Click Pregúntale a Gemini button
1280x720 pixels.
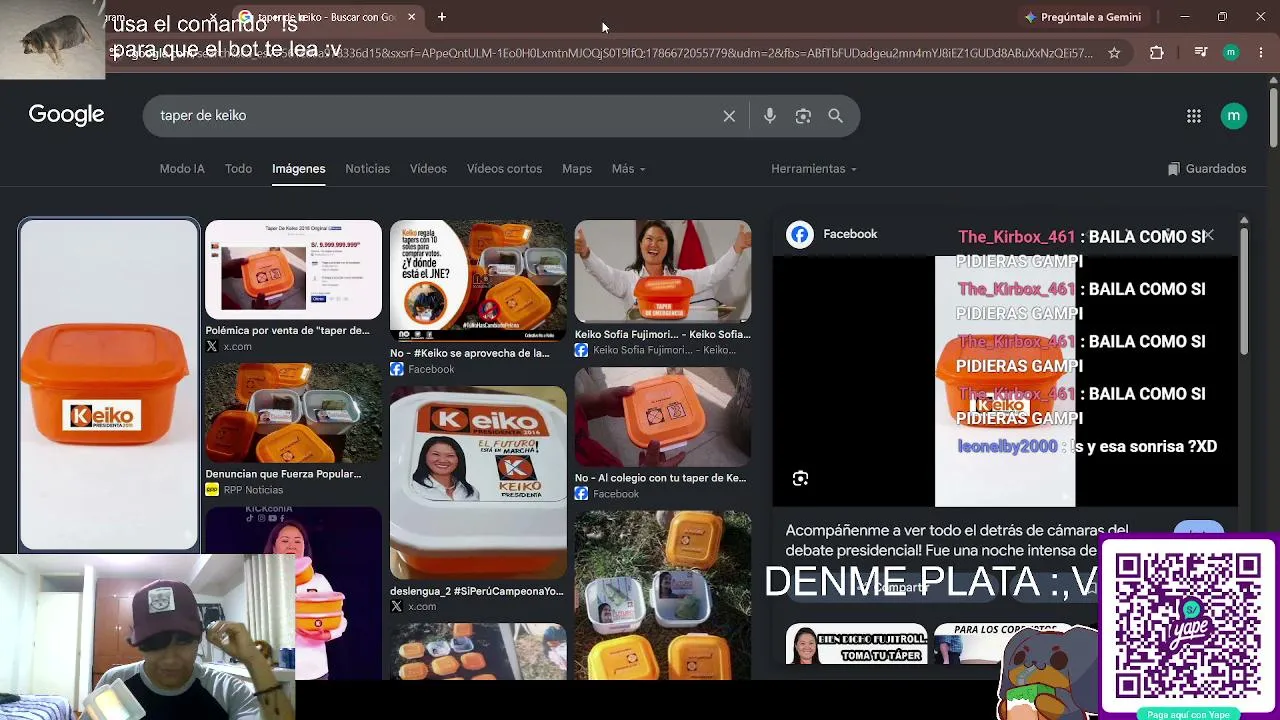point(1083,17)
